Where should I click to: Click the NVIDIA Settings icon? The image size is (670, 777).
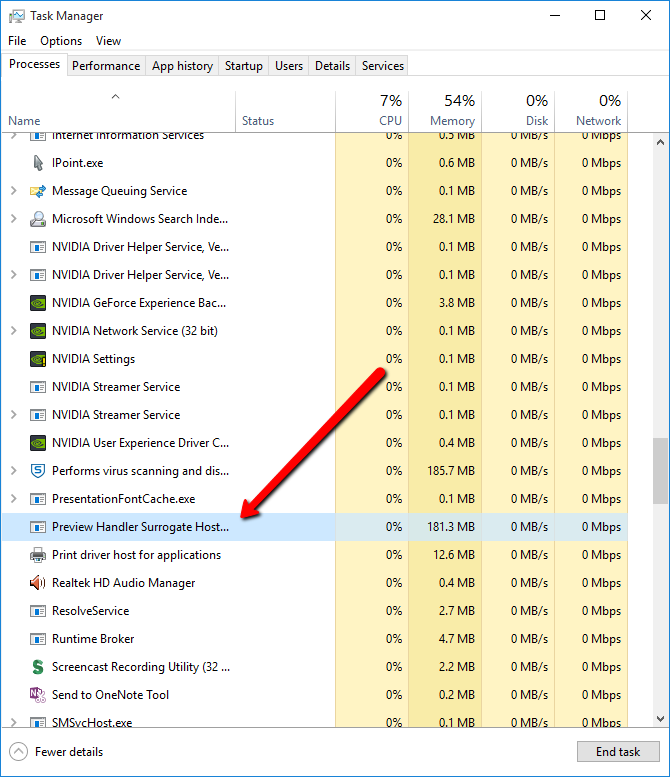[x=38, y=359]
